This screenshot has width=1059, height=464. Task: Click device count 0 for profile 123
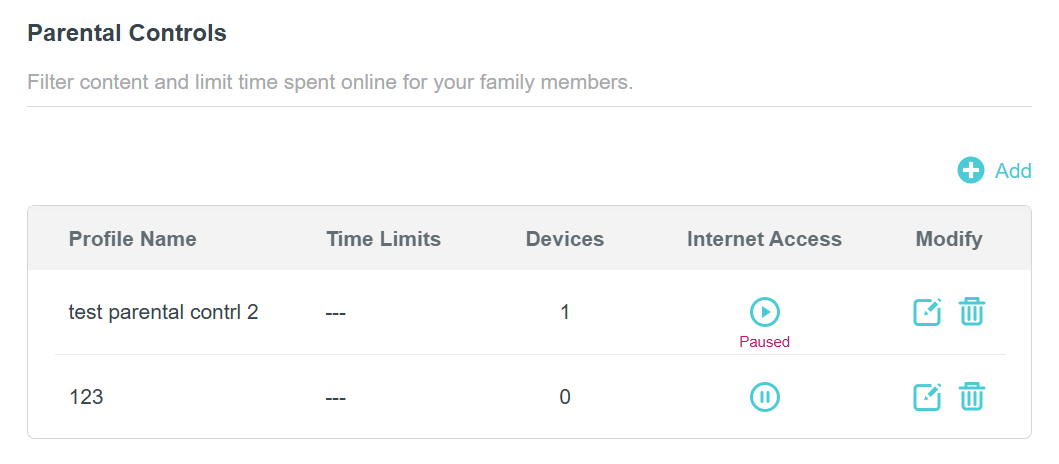point(565,397)
